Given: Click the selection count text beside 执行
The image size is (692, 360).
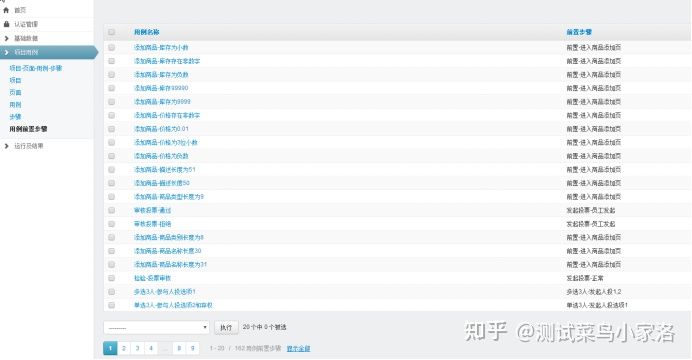Looking at the screenshot, I should (264, 327).
